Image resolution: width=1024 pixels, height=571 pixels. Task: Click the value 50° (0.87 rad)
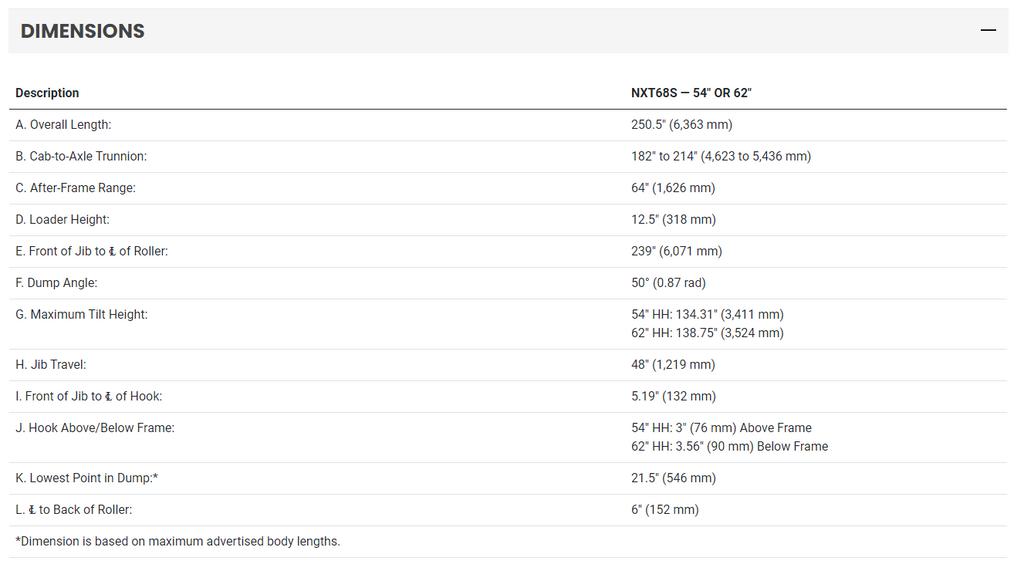coord(668,283)
